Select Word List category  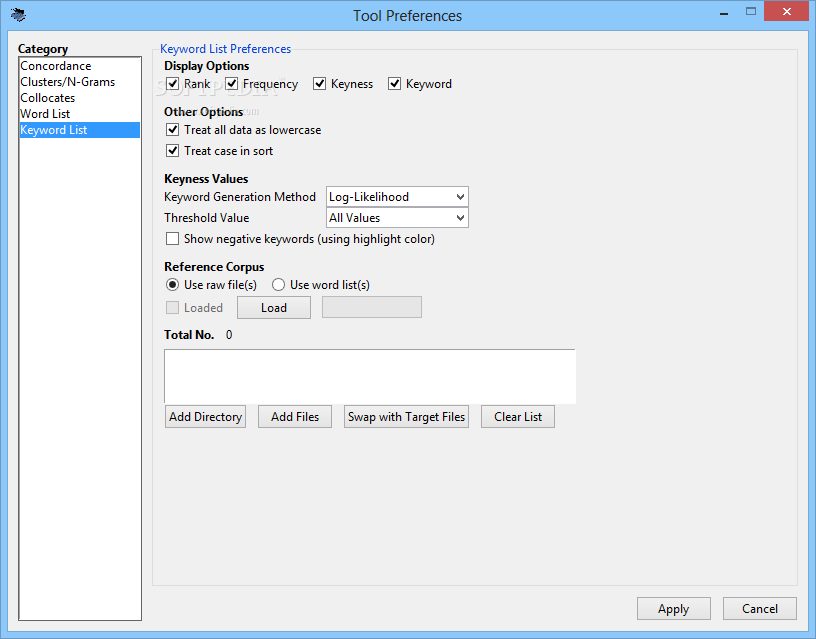[x=80, y=114]
